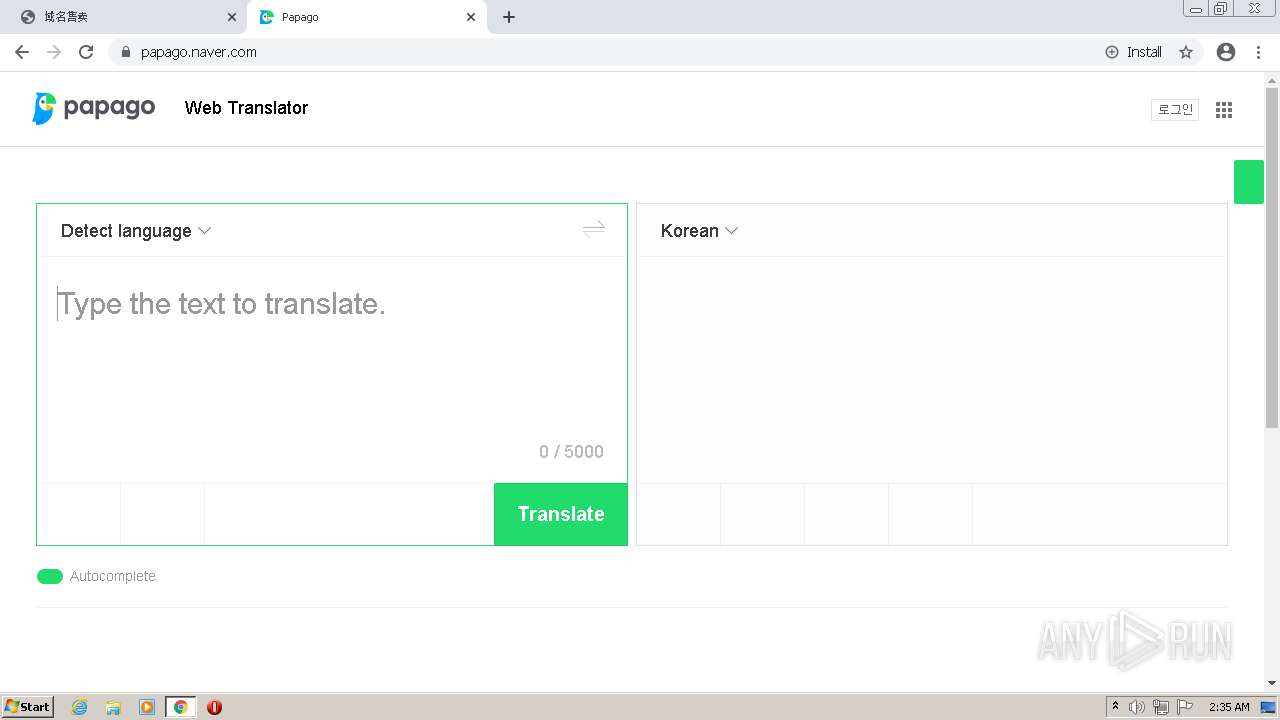1280x720 pixels.
Task: Close the 域名售卖 tab
Action: click(x=232, y=17)
